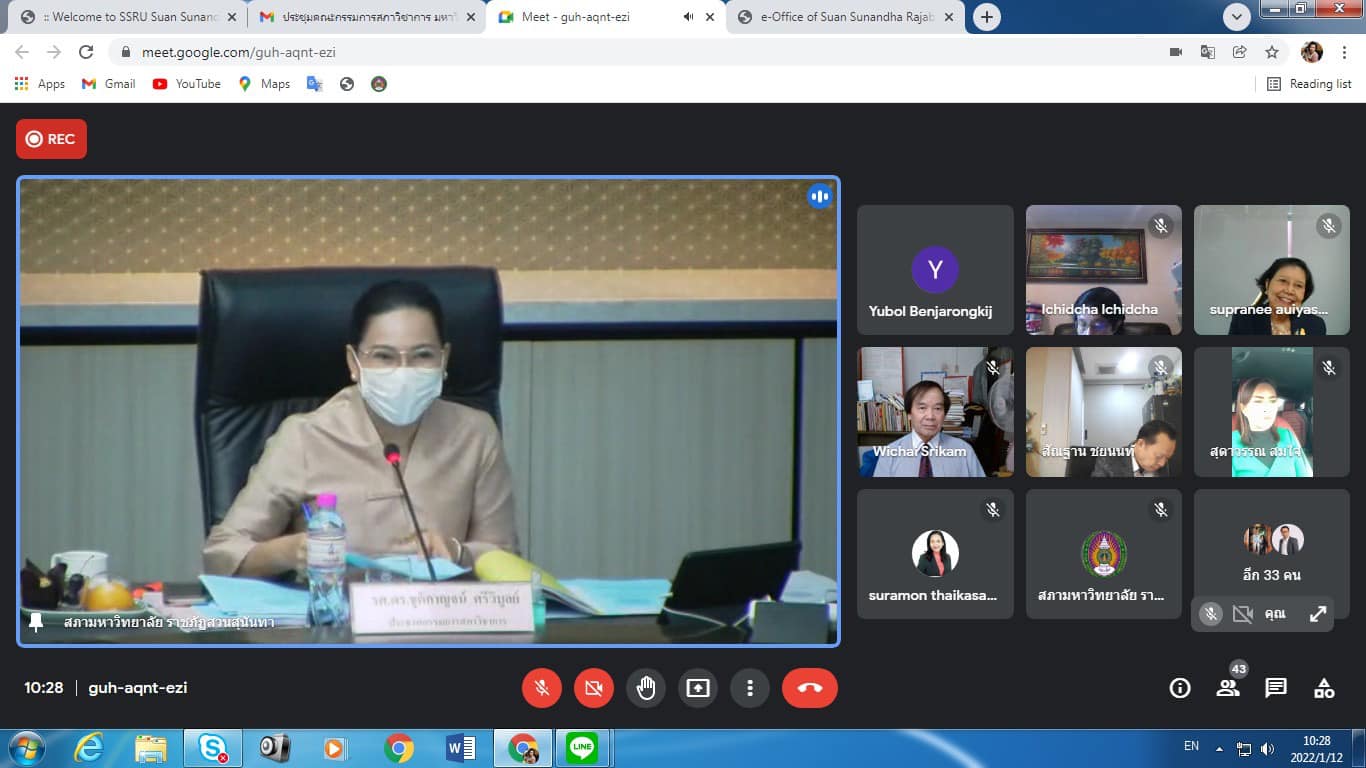Image resolution: width=1366 pixels, height=768 pixels.
Task: Open the chat with everyone panel
Action: (1276, 688)
